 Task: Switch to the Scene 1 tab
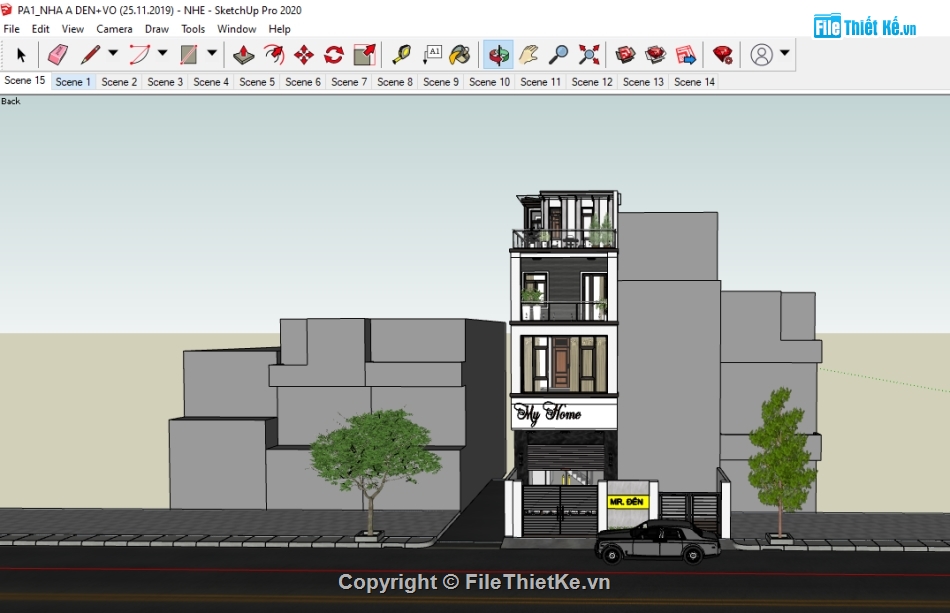(73, 82)
